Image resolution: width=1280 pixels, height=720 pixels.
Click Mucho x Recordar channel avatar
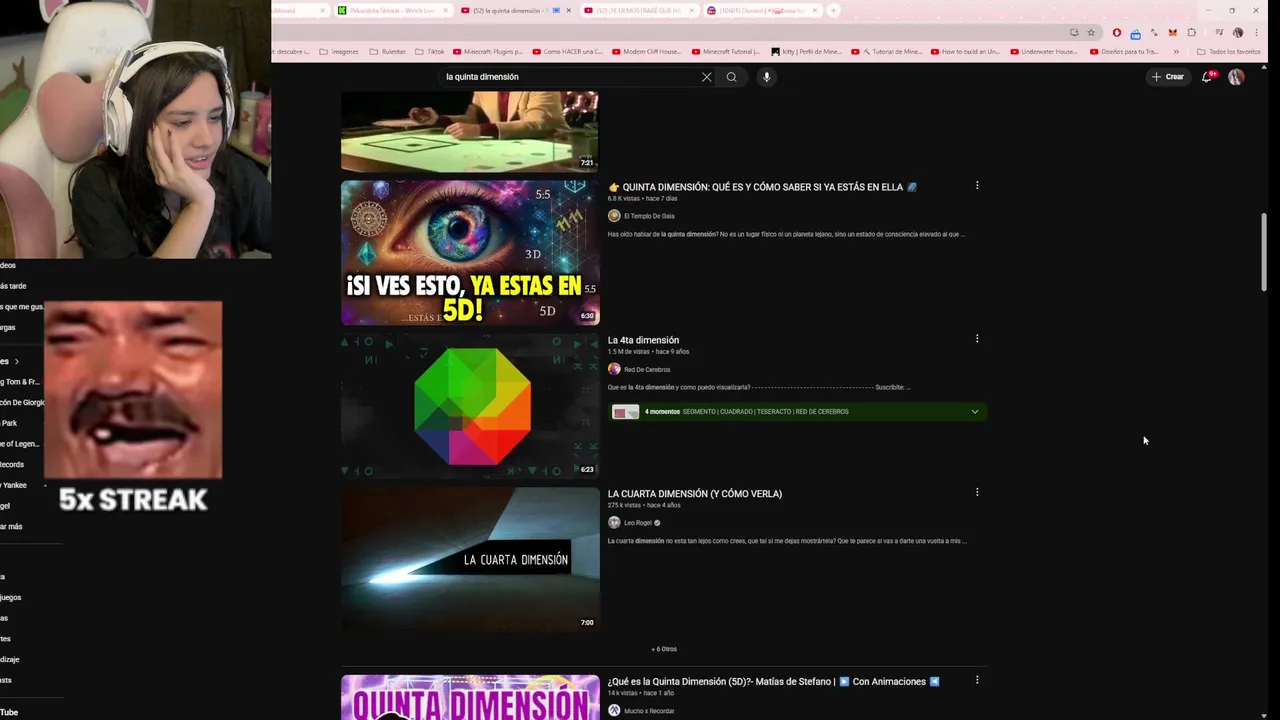point(614,710)
